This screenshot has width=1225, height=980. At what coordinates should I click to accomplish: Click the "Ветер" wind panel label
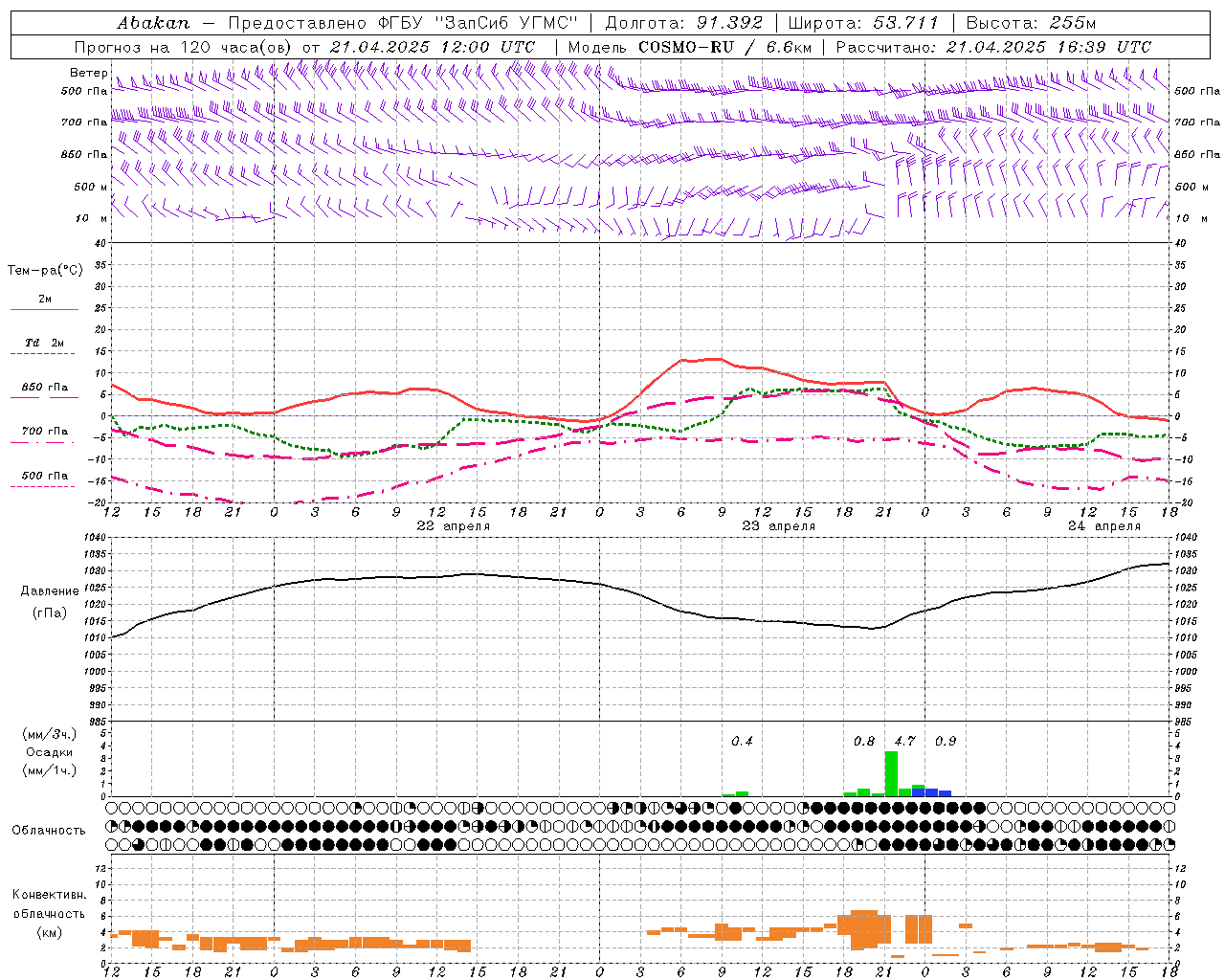88,73
